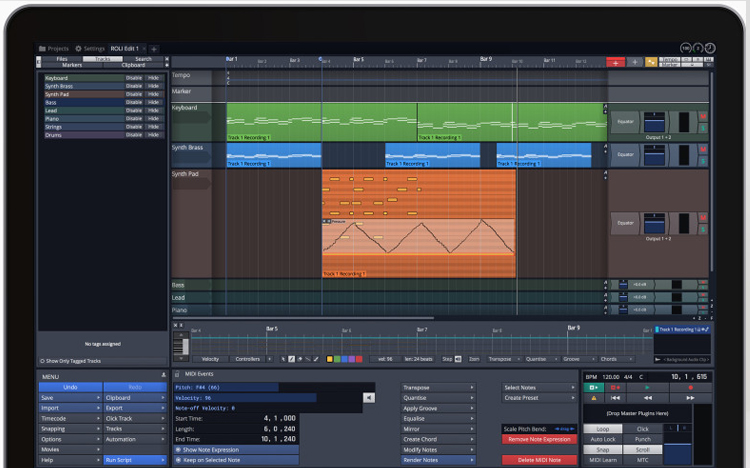Screen dimensions: 750x468
Task: Click the red Delete MIDI Note button
Action: tap(539, 459)
